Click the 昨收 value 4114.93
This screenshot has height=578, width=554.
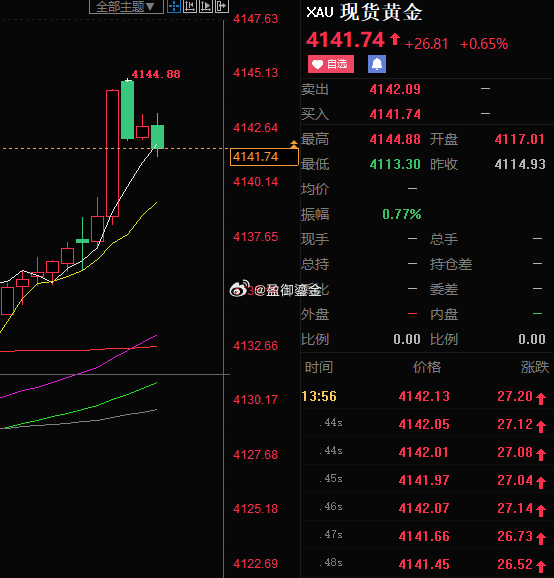[x=520, y=164]
